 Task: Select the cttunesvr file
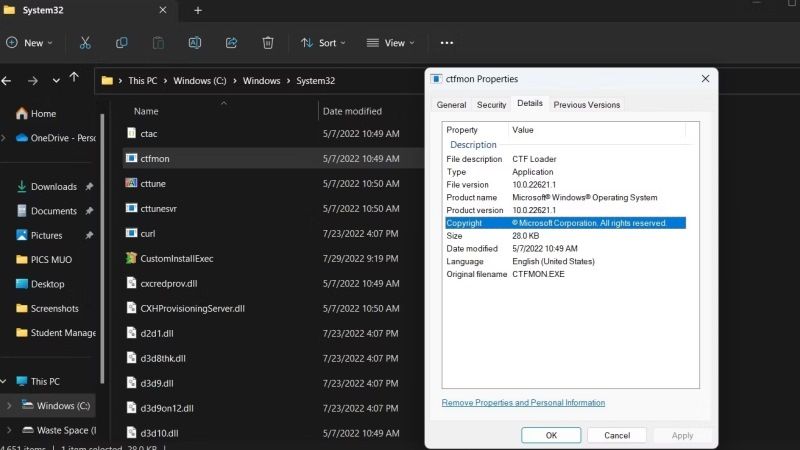click(159, 209)
